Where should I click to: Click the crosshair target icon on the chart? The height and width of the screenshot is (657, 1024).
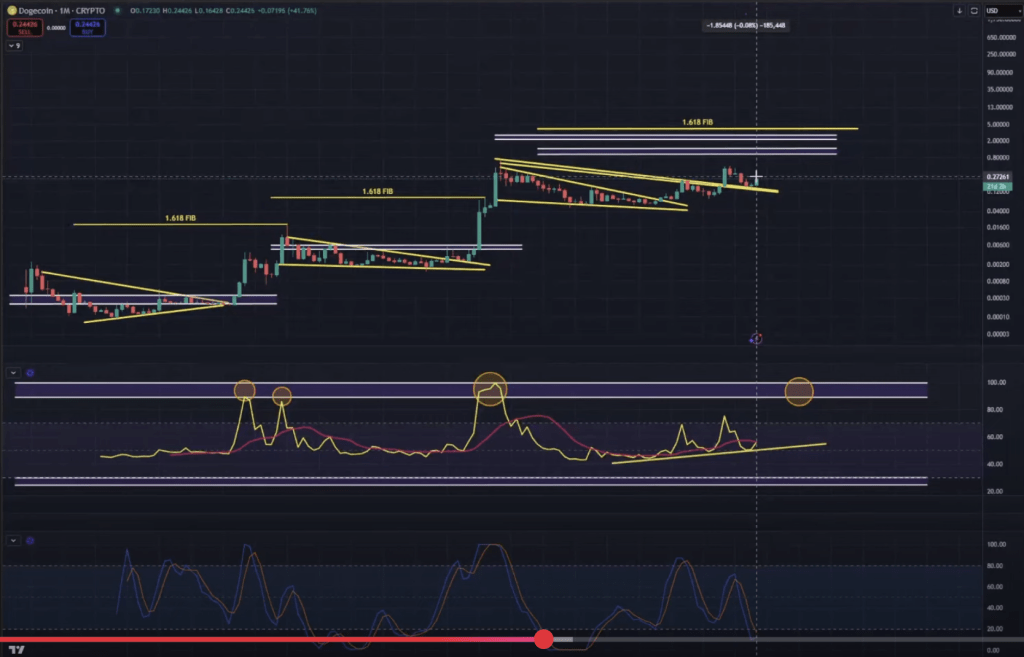click(x=757, y=339)
